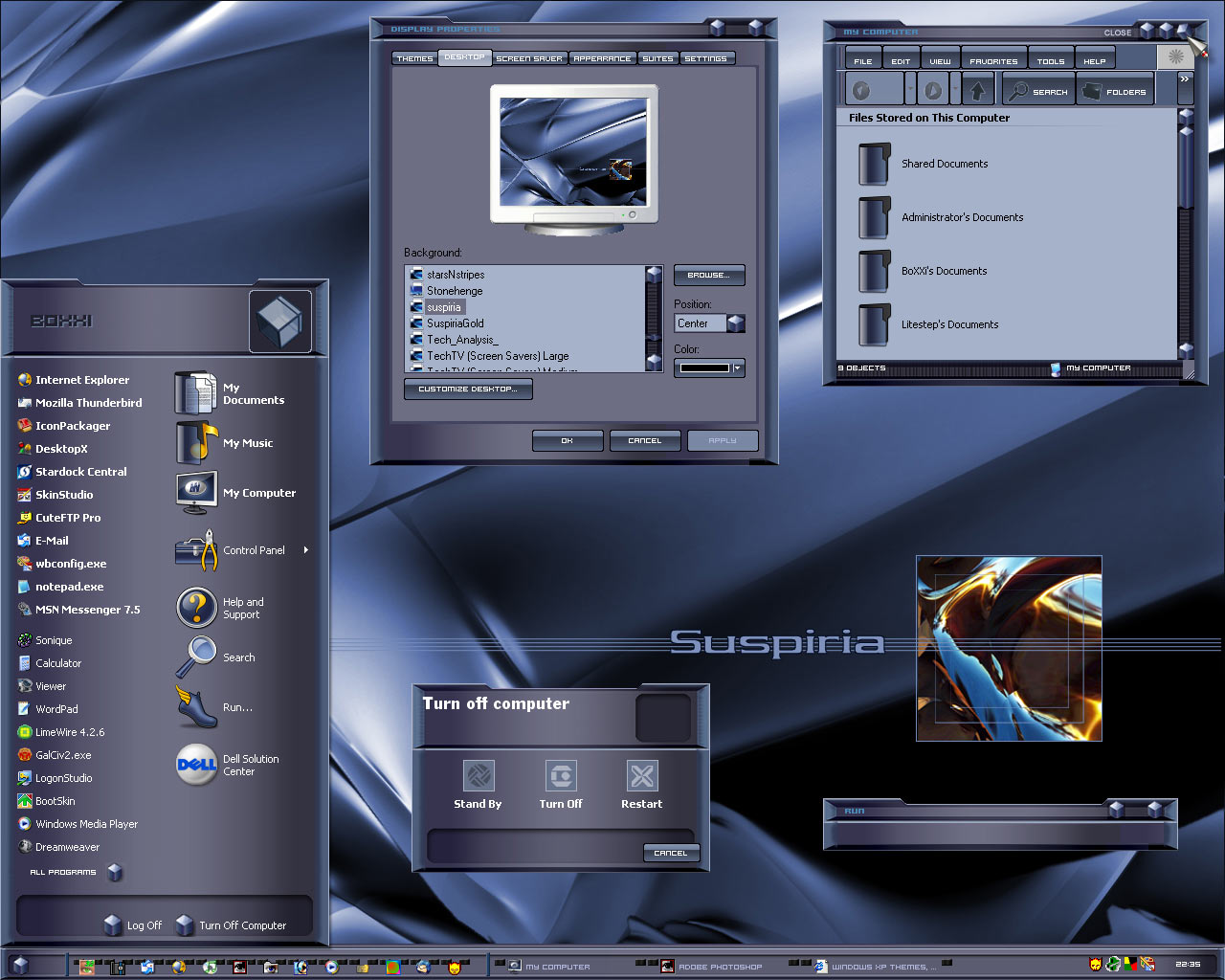Launch Windows Media Player from Start menu
This screenshot has height=980, width=1225.
(78, 824)
